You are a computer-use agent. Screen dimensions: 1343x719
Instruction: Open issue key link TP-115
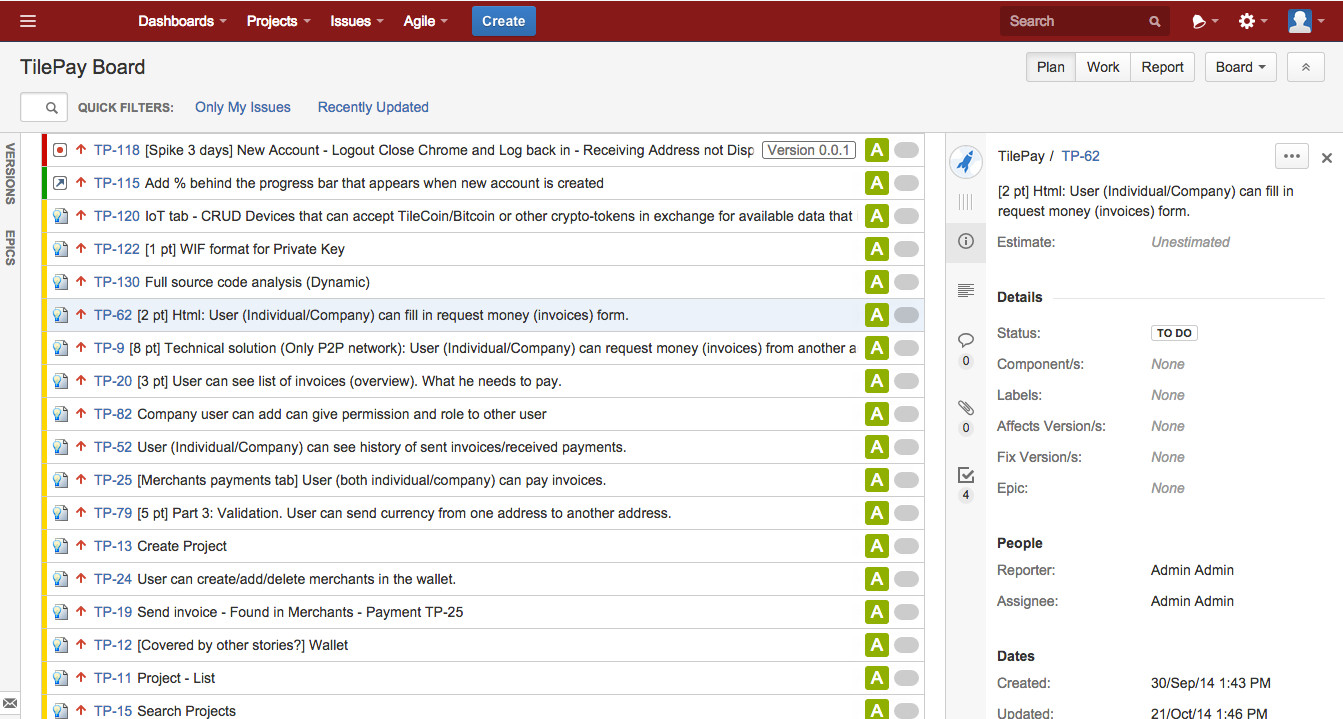[x=117, y=183]
